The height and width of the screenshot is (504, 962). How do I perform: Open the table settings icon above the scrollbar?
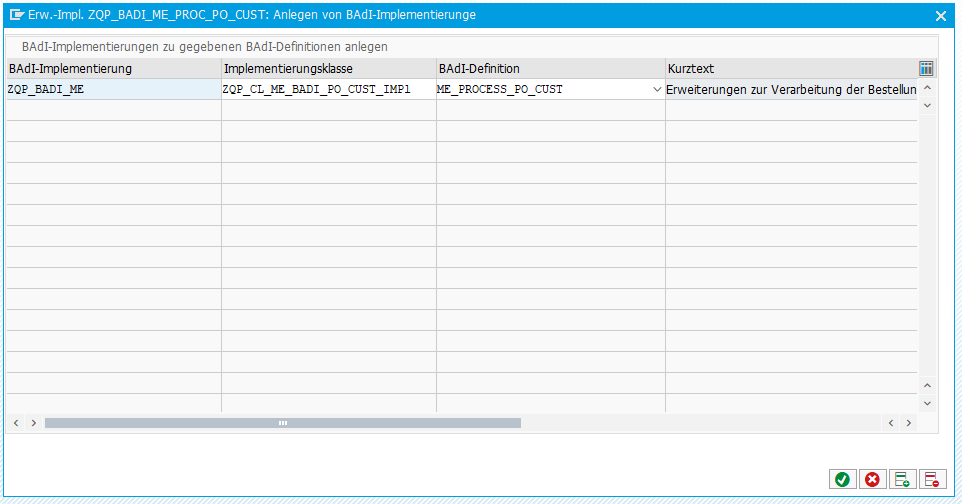926,68
